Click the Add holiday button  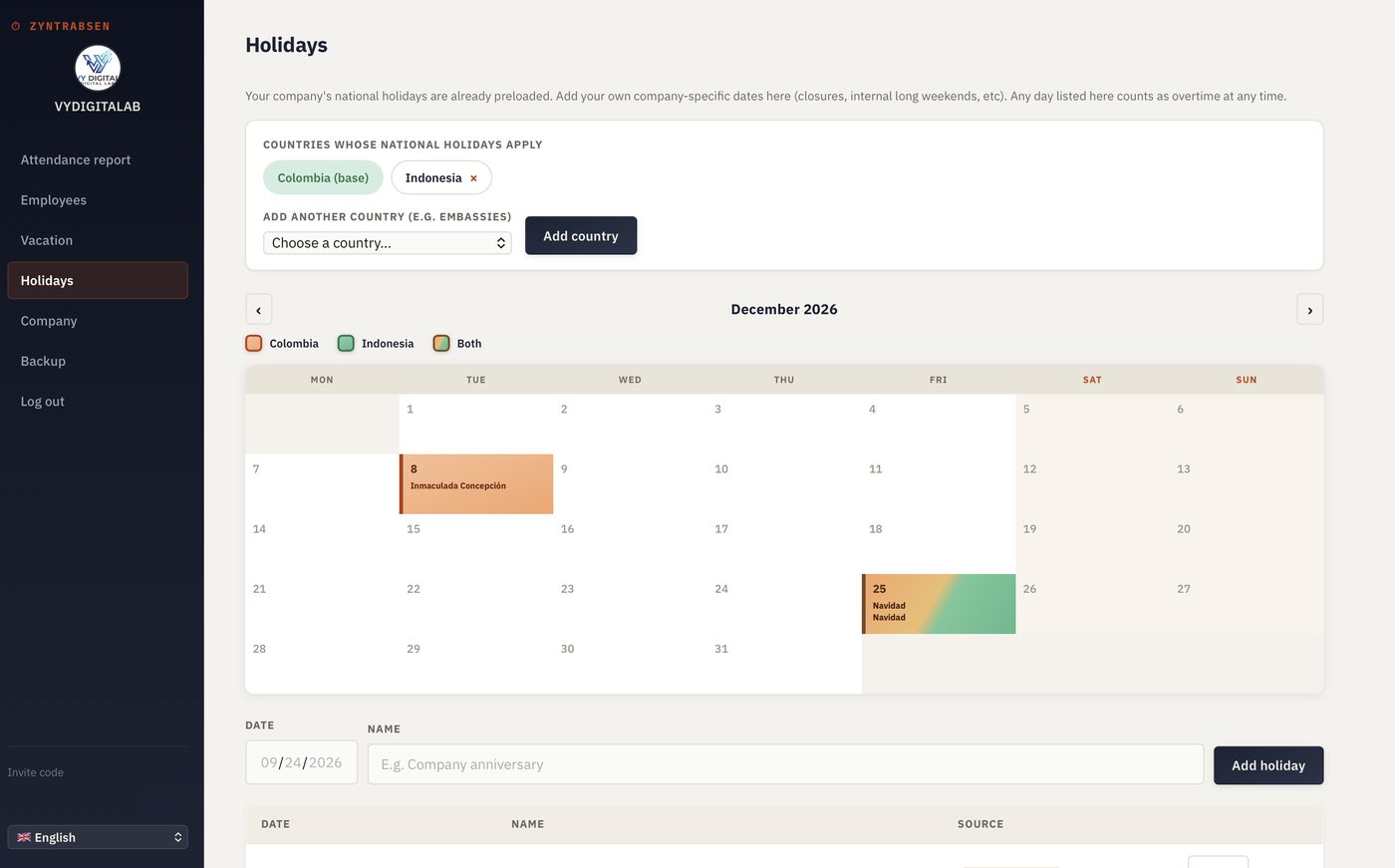(x=1268, y=765)
